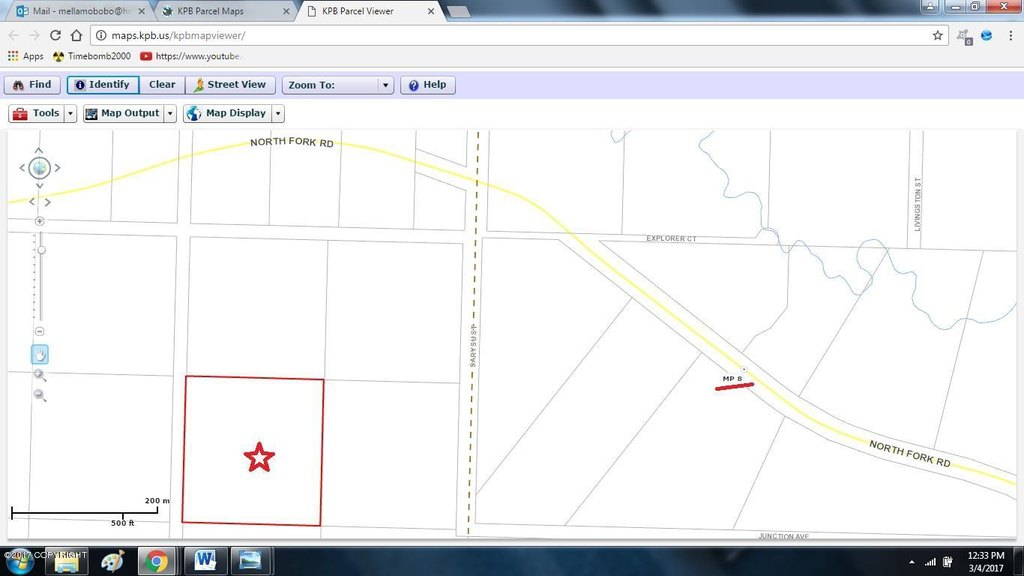The height and width of the screenshot is (576, 1024).
Task: Click the map zoom slider handle
Action: (41, 250)
